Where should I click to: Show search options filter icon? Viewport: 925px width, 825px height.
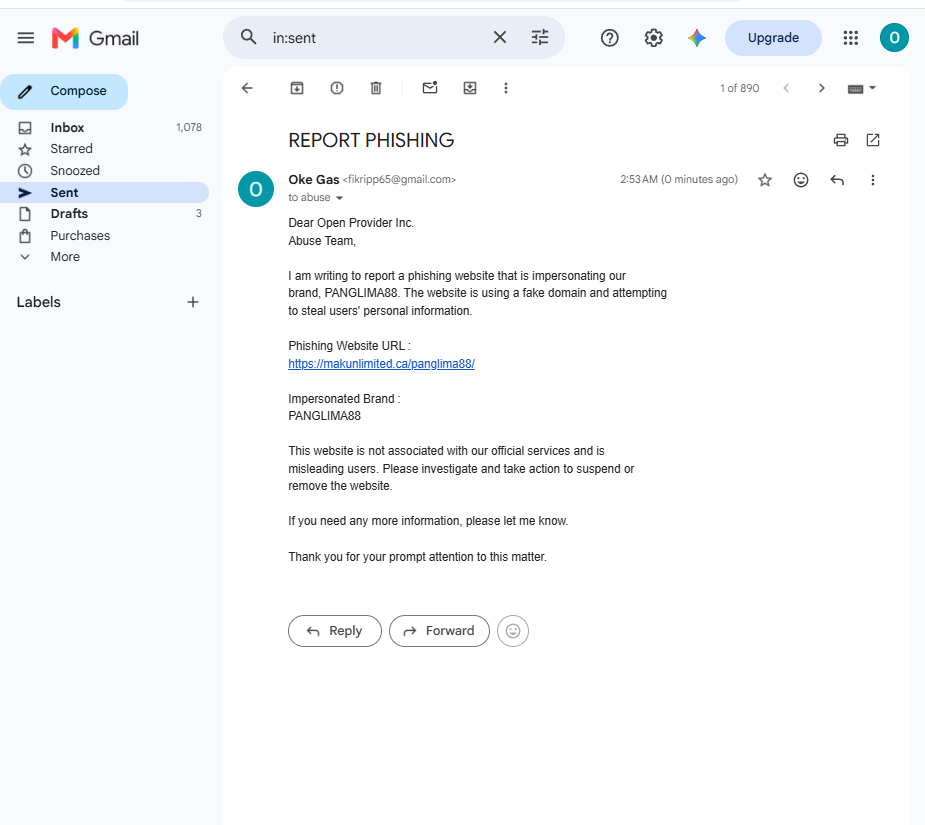coord(540,37)
